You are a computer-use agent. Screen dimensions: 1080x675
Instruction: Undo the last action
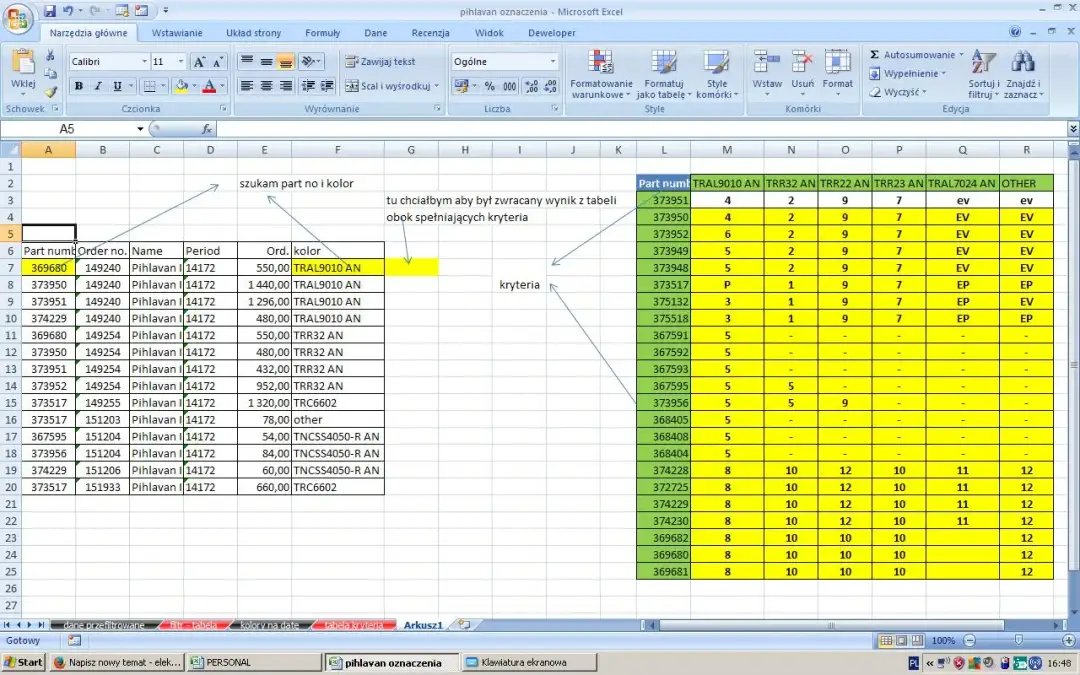pos(68,11)
